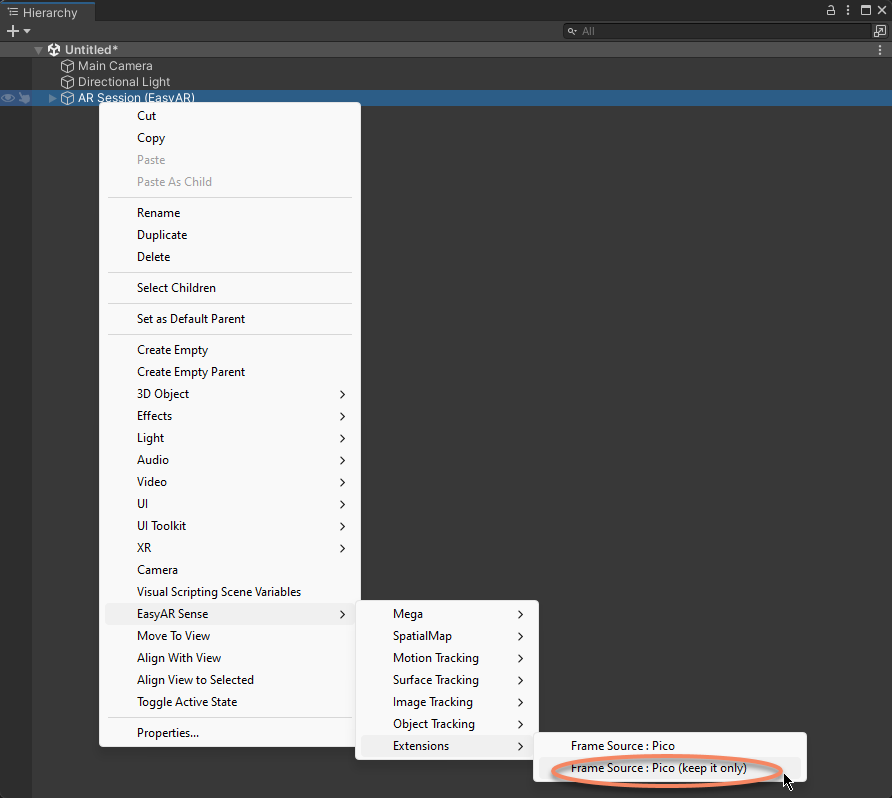Toggle visibility eye for AR Session

(x=8, y=98)
